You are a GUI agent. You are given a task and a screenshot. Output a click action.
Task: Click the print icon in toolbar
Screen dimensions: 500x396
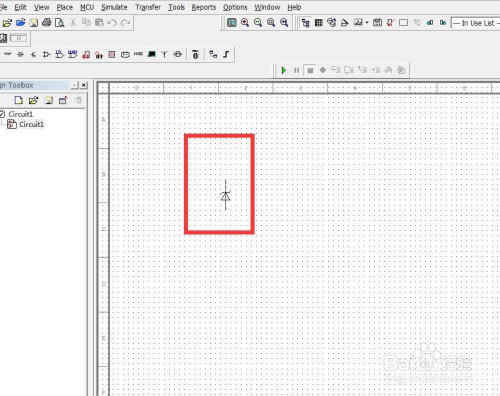click(x=47, y=23)
